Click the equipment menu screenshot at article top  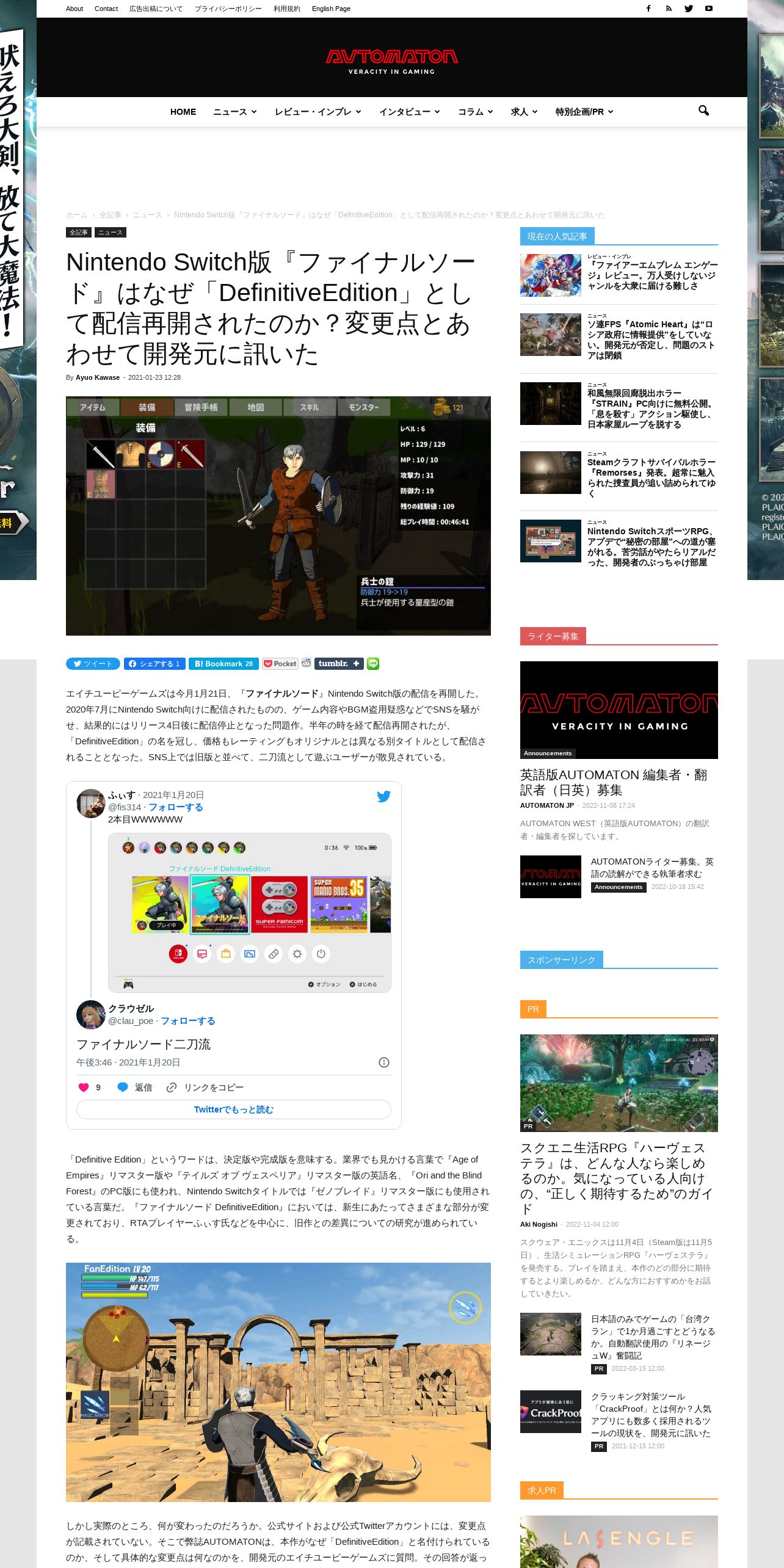[x=278, y=516]
